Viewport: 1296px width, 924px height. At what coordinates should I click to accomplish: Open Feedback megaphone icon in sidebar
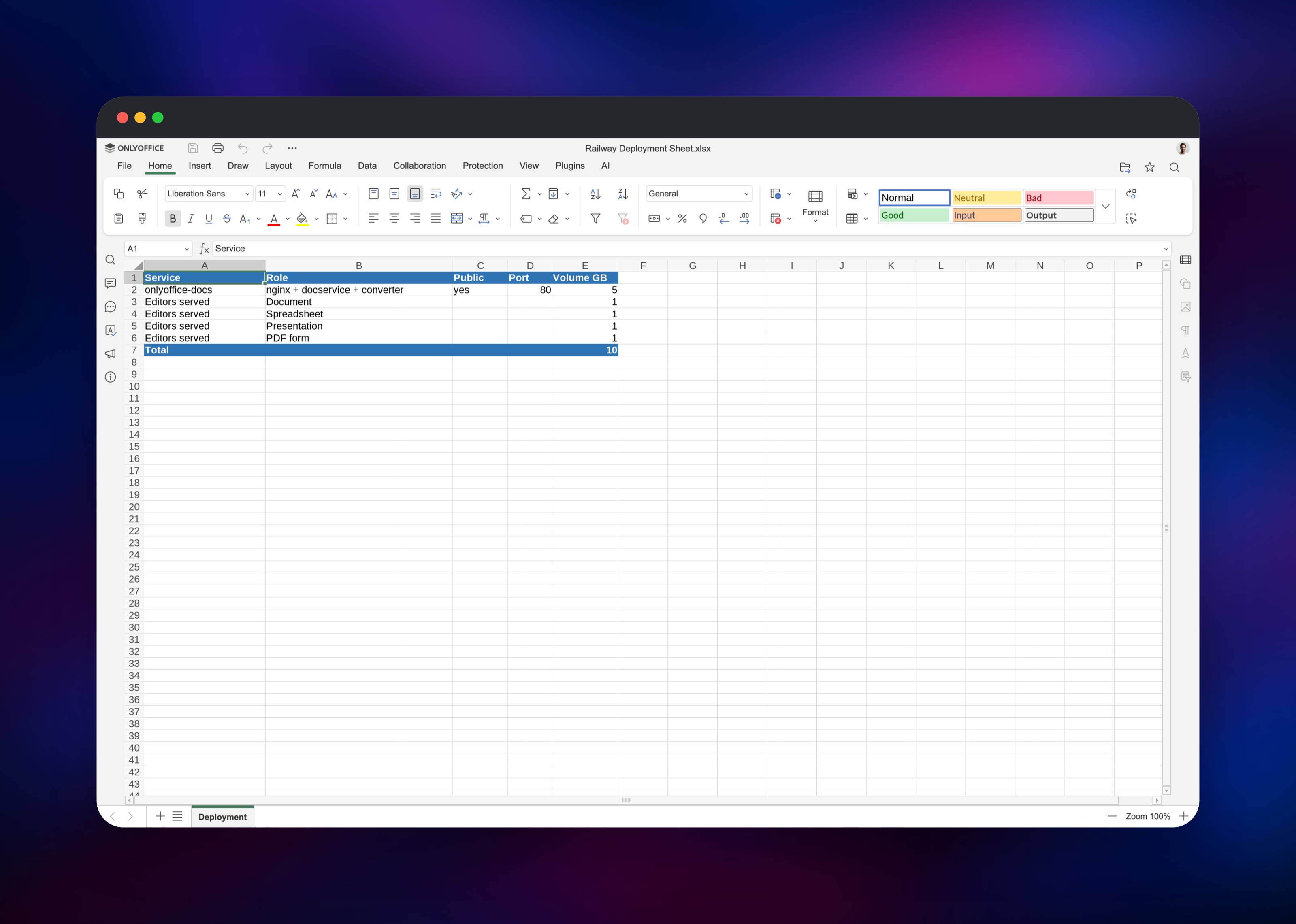(x=111, y=354)
